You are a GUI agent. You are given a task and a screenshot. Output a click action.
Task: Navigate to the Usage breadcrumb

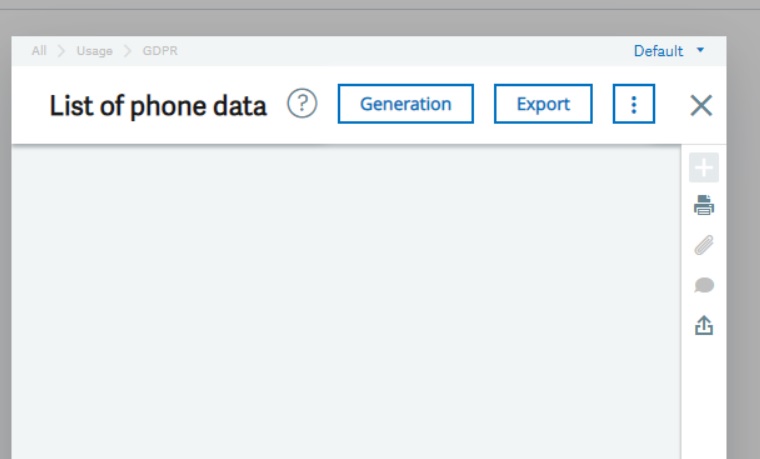94,51
